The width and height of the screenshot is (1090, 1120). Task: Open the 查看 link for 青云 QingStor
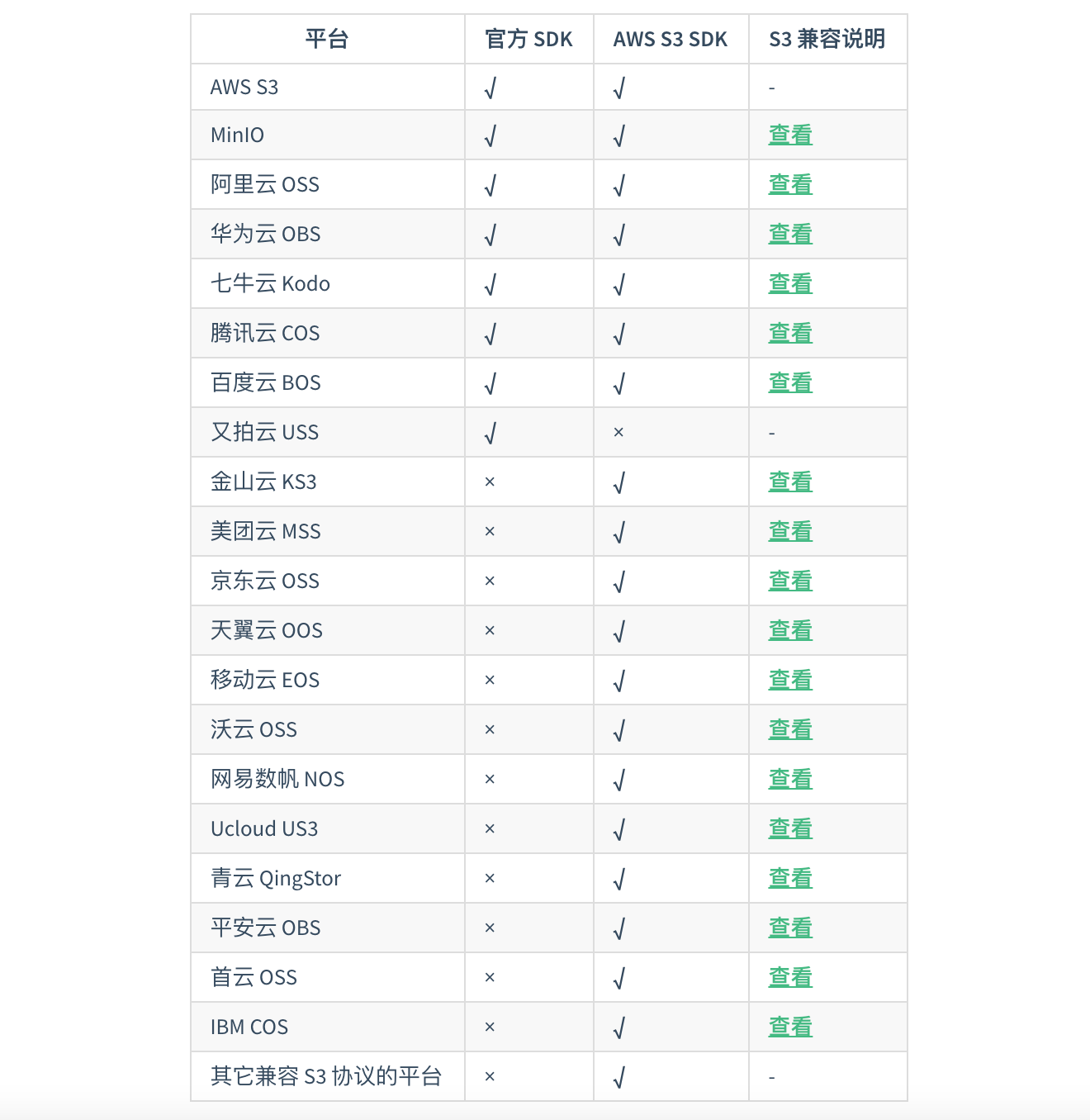790,878
